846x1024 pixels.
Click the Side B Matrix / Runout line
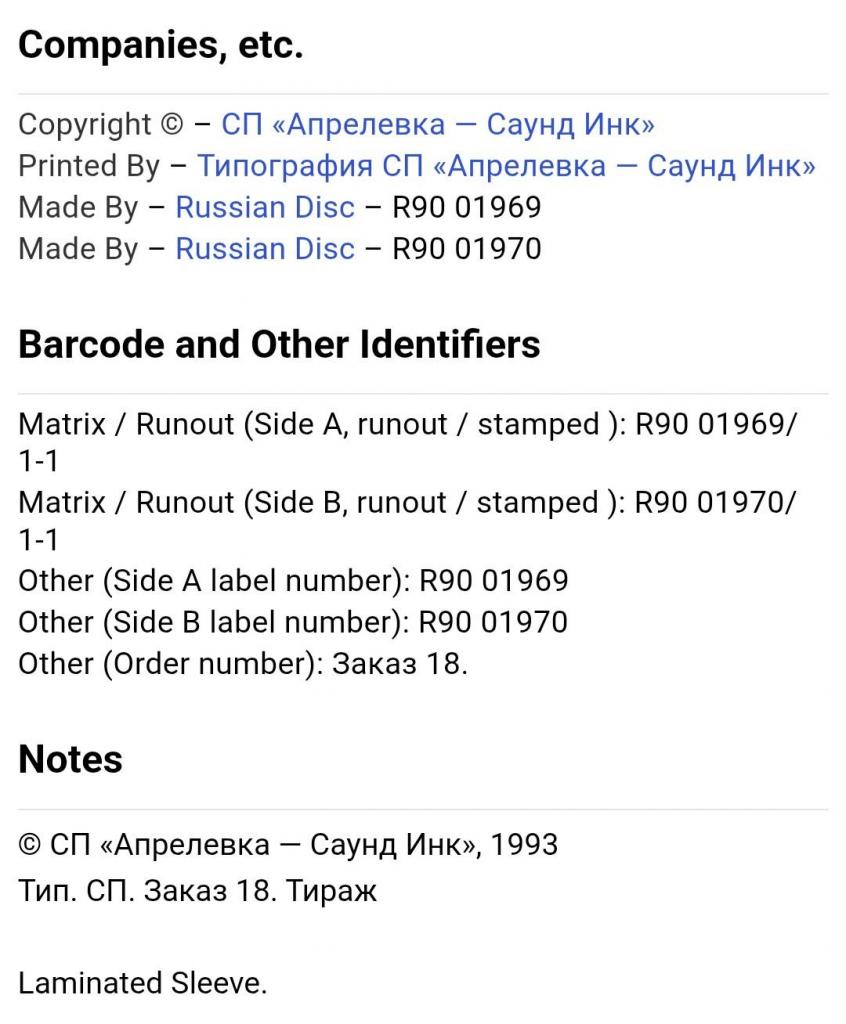click(x=408, y=502)
